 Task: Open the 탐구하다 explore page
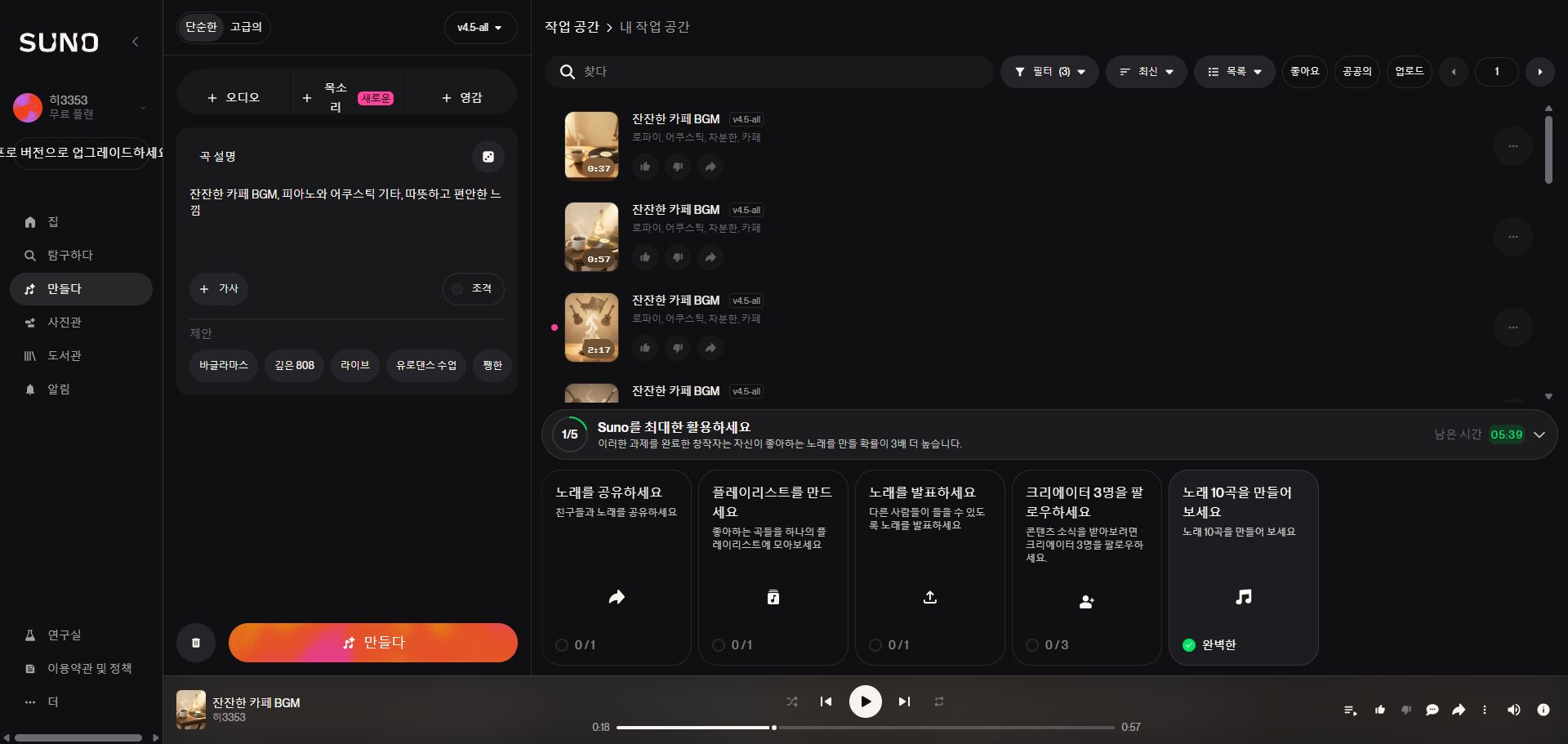tap(81, 256)
